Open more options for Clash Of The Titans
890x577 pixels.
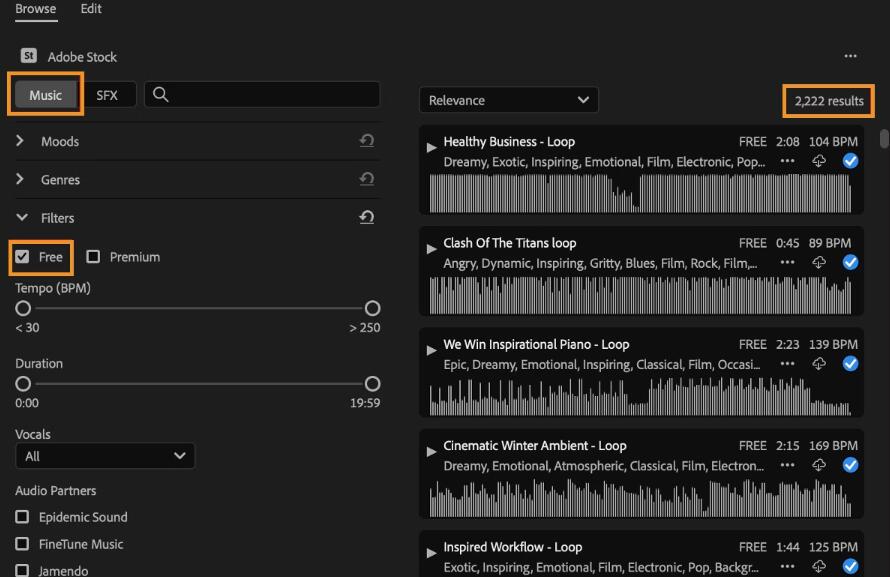coord(788,262)
